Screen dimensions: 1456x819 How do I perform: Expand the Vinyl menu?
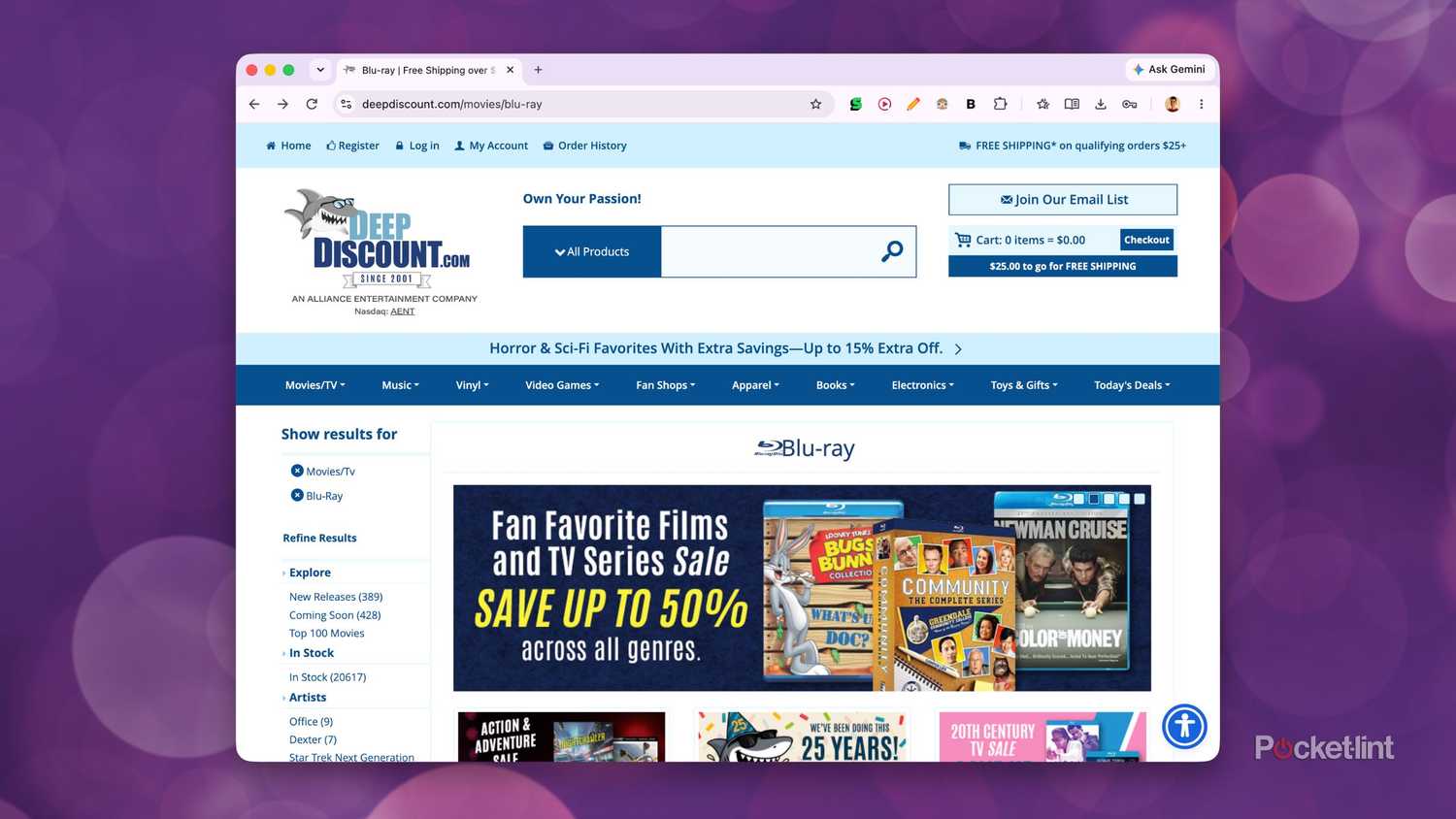coord(472,385)
